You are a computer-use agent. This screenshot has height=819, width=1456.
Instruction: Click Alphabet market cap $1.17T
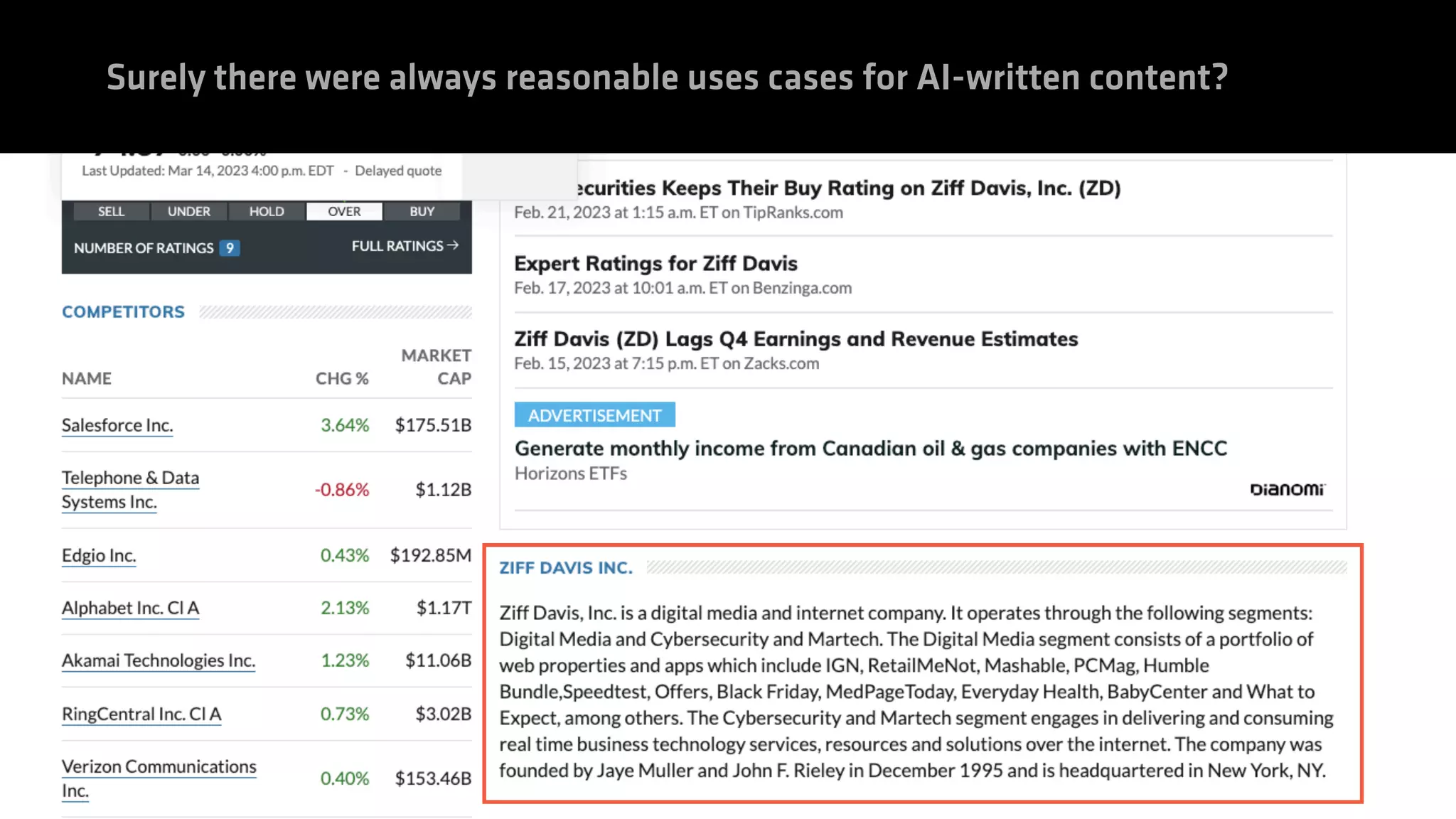pyautogui.click(x=444, y=608)
